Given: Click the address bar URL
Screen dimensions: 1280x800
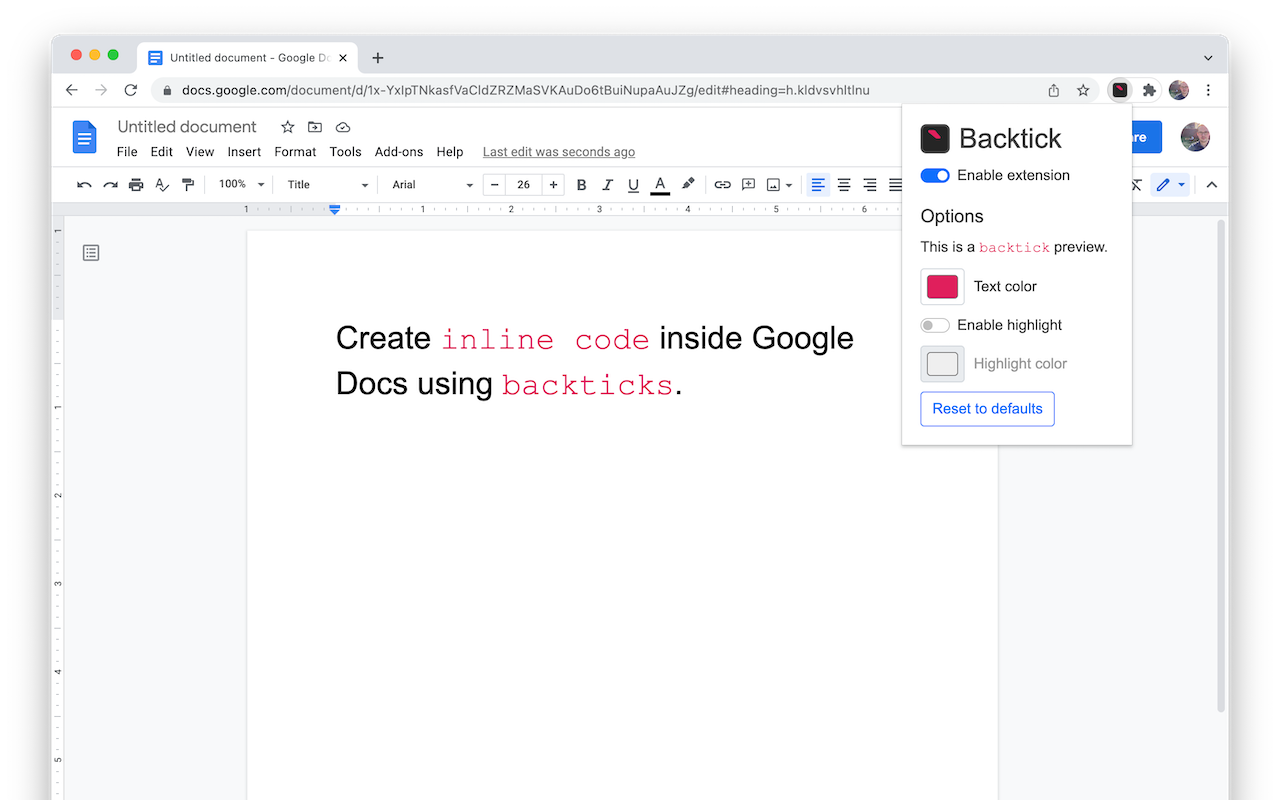Looking at the screenshot, I should (526, 90).
